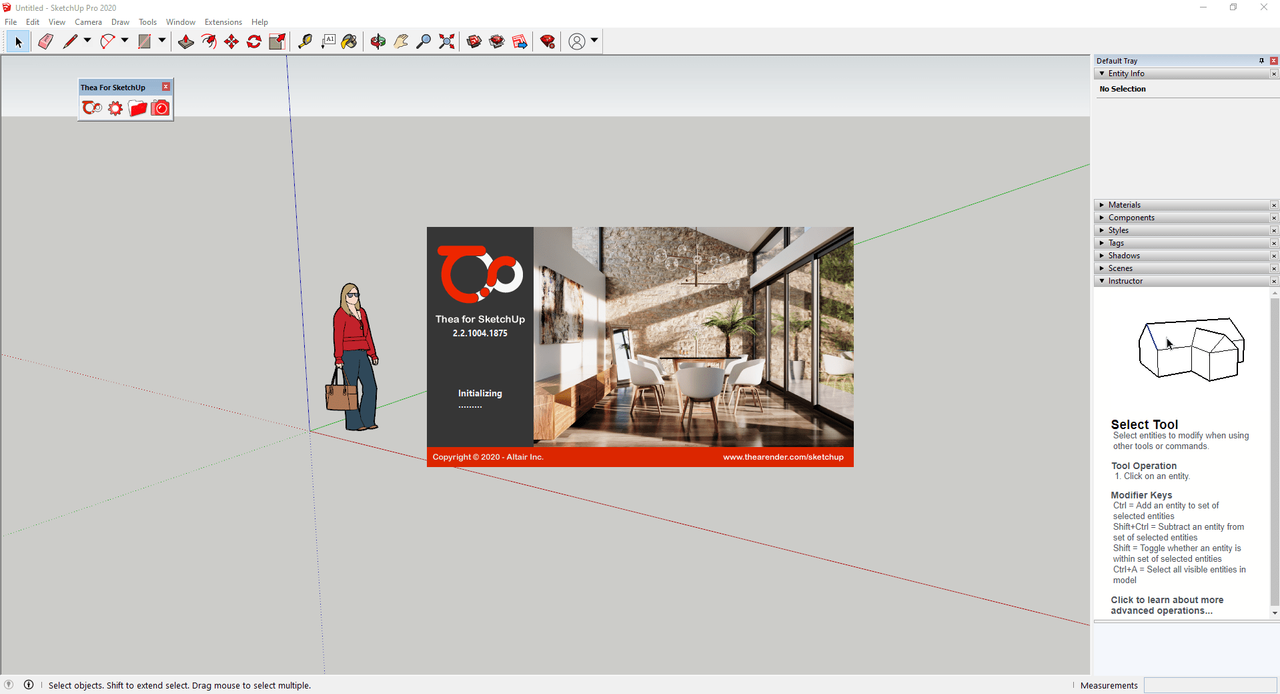
Task: Expand the Scenes panel
Action: tap(1102, 268)
